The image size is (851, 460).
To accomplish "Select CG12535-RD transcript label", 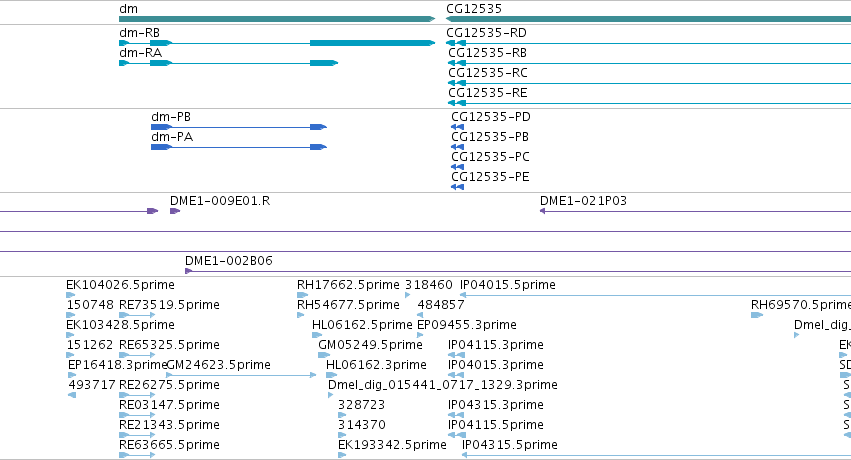I will coord(486,33).
